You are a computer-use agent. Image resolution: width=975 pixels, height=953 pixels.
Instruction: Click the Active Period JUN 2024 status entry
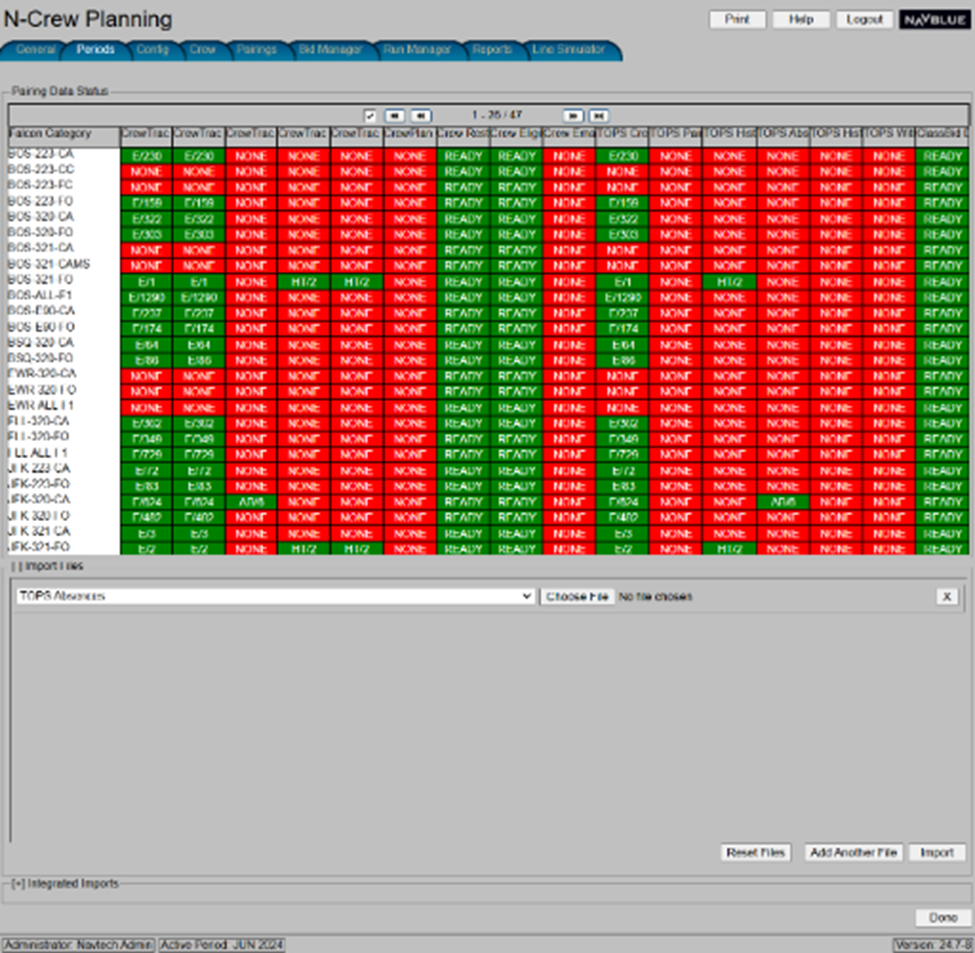pyautogui.click(x=221, y=945)
